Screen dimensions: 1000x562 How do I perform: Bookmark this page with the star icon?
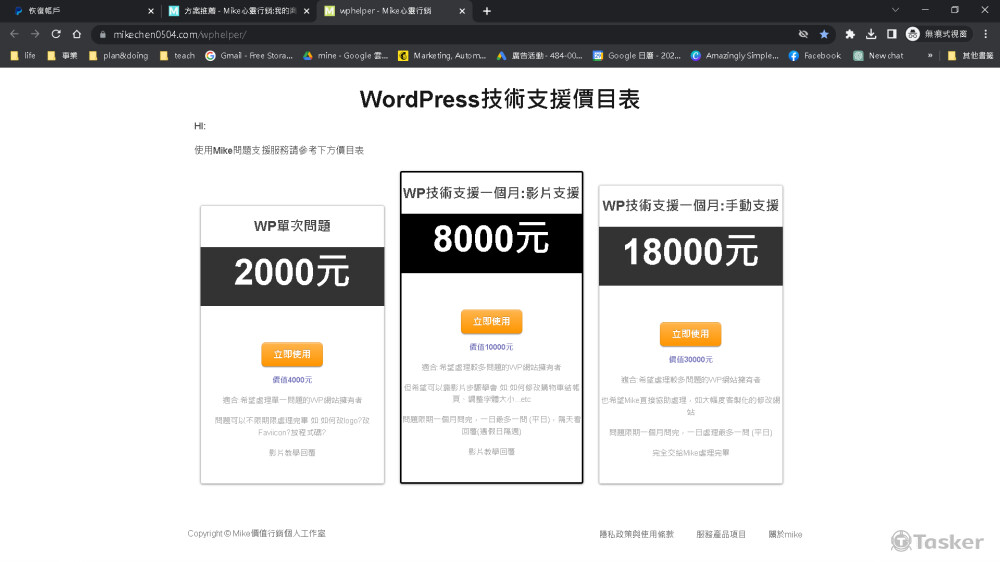coord(824,34)
